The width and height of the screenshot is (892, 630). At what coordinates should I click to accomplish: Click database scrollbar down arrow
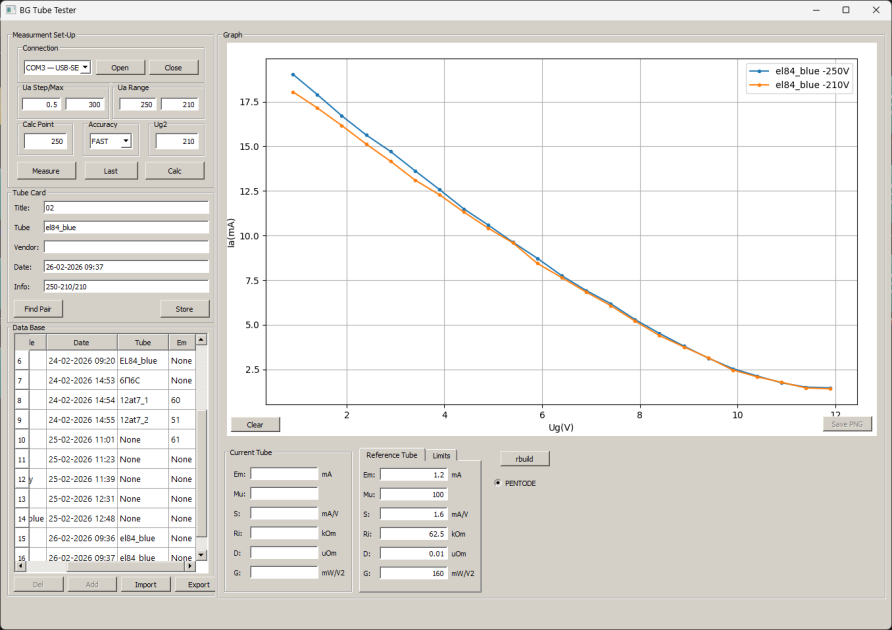click(x=201, y=555)
